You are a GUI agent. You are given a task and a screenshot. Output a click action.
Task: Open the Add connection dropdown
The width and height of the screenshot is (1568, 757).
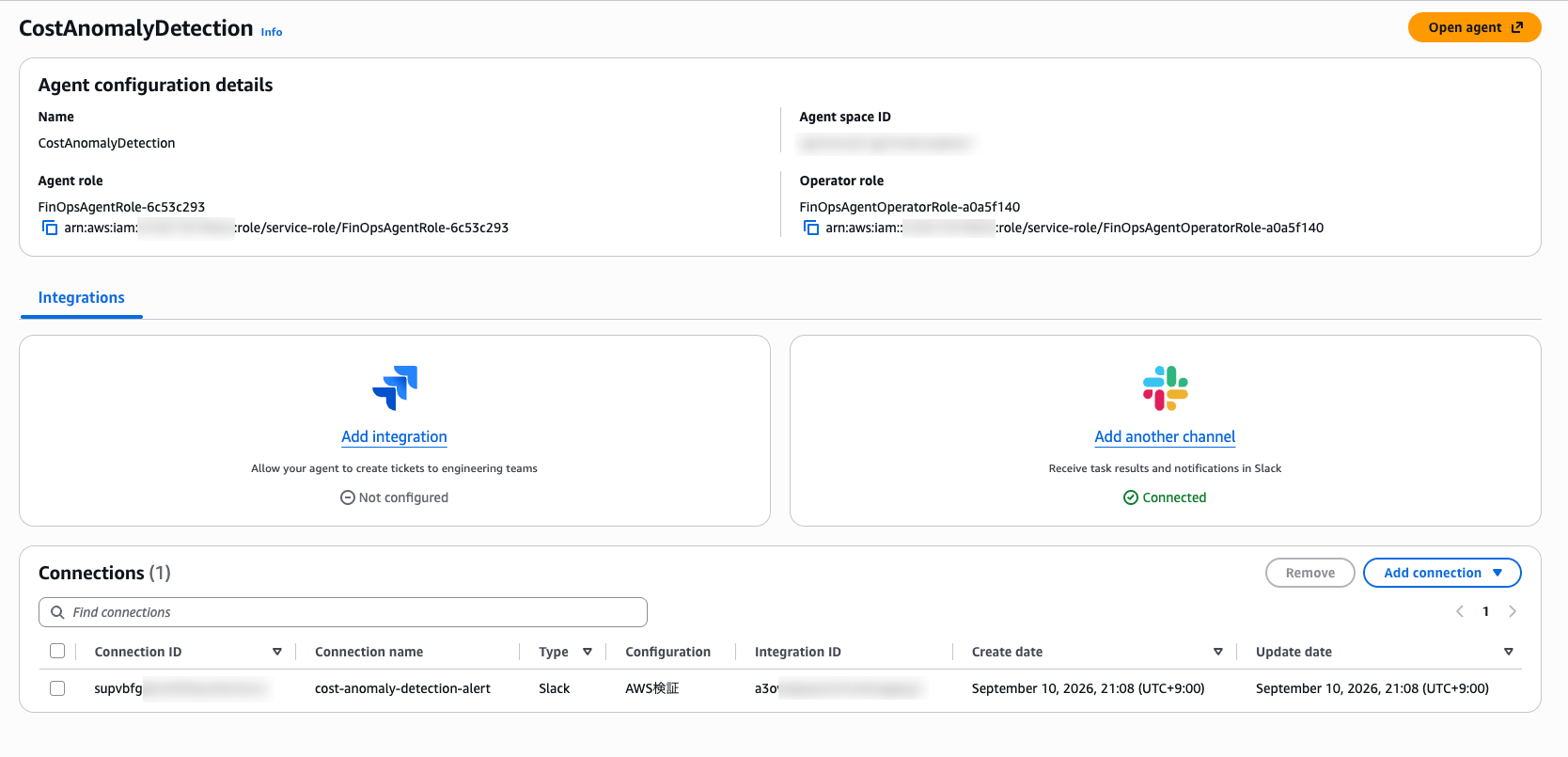click(x=1442, y=573)
